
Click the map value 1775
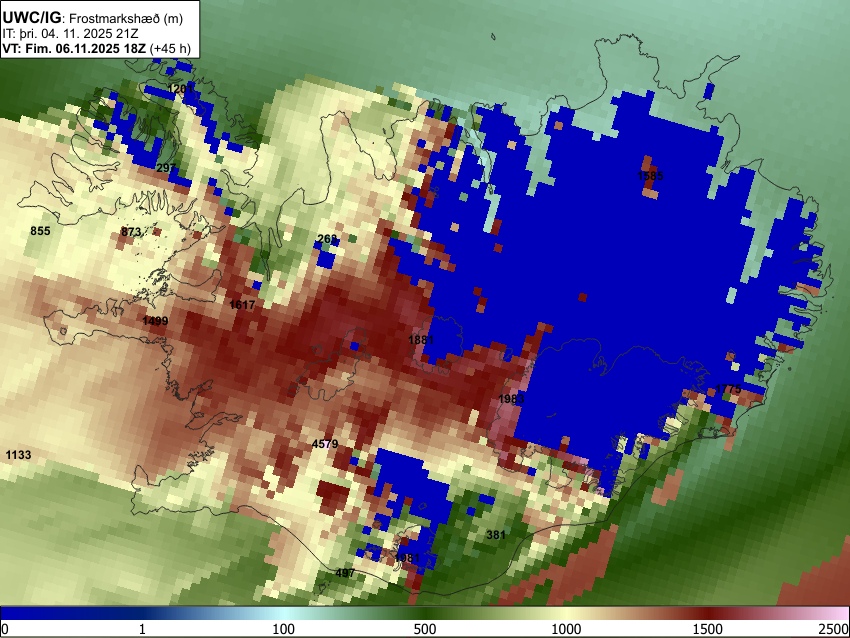[728, 389]
